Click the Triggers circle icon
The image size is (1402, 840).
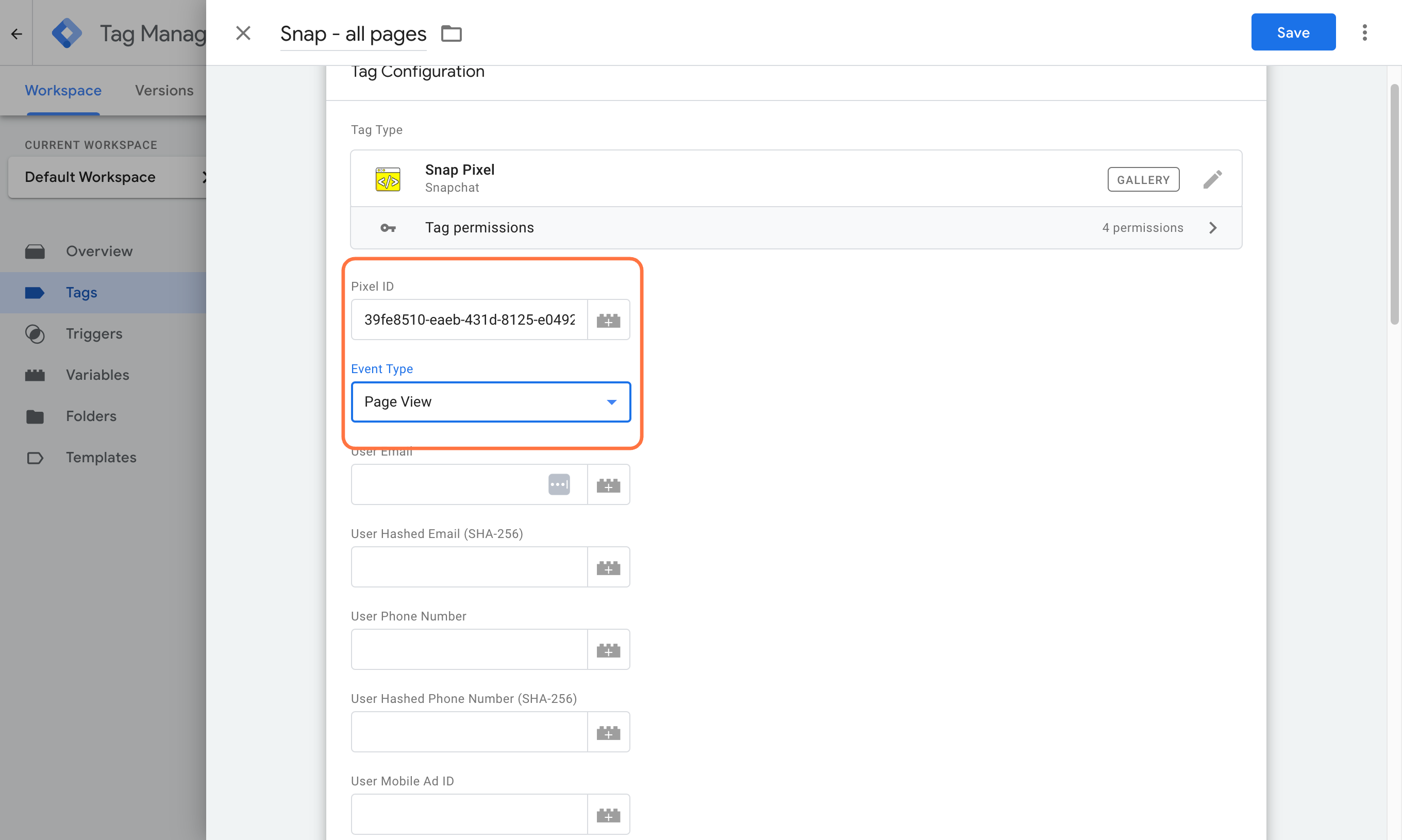pos(35,334)
